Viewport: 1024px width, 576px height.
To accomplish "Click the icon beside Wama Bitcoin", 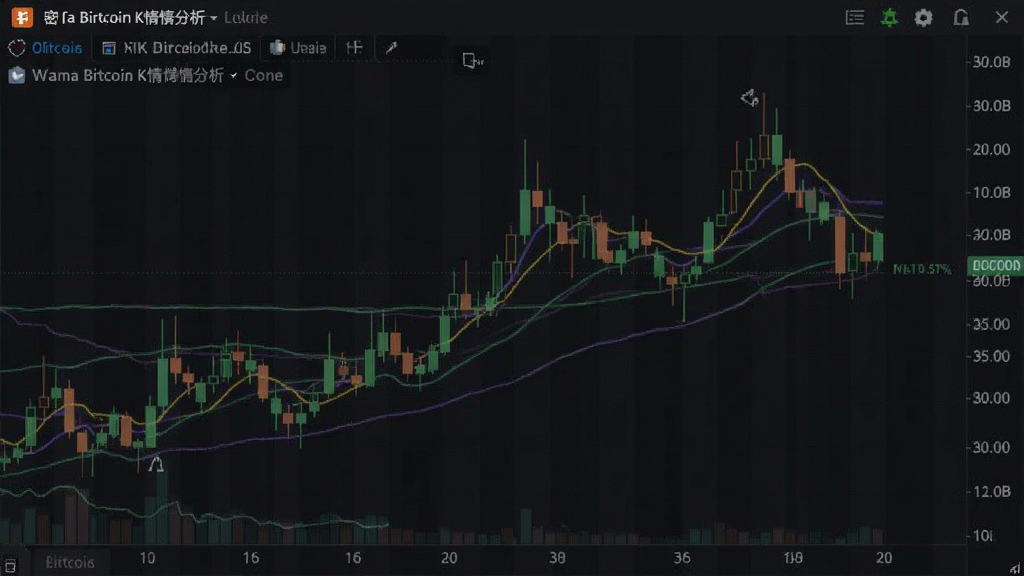I will pos(16,76).
